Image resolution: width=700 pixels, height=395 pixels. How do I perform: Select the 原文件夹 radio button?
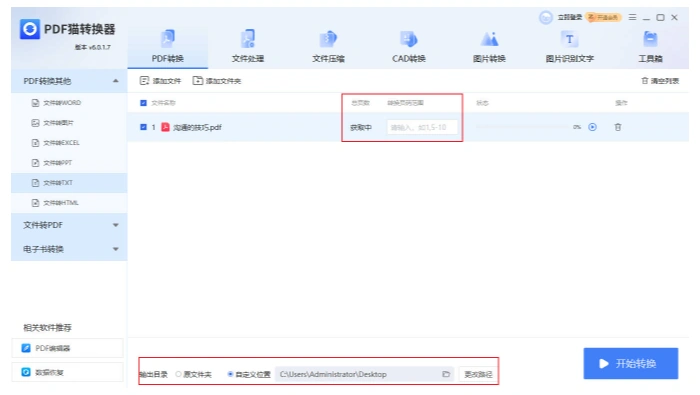click(179, 374)
